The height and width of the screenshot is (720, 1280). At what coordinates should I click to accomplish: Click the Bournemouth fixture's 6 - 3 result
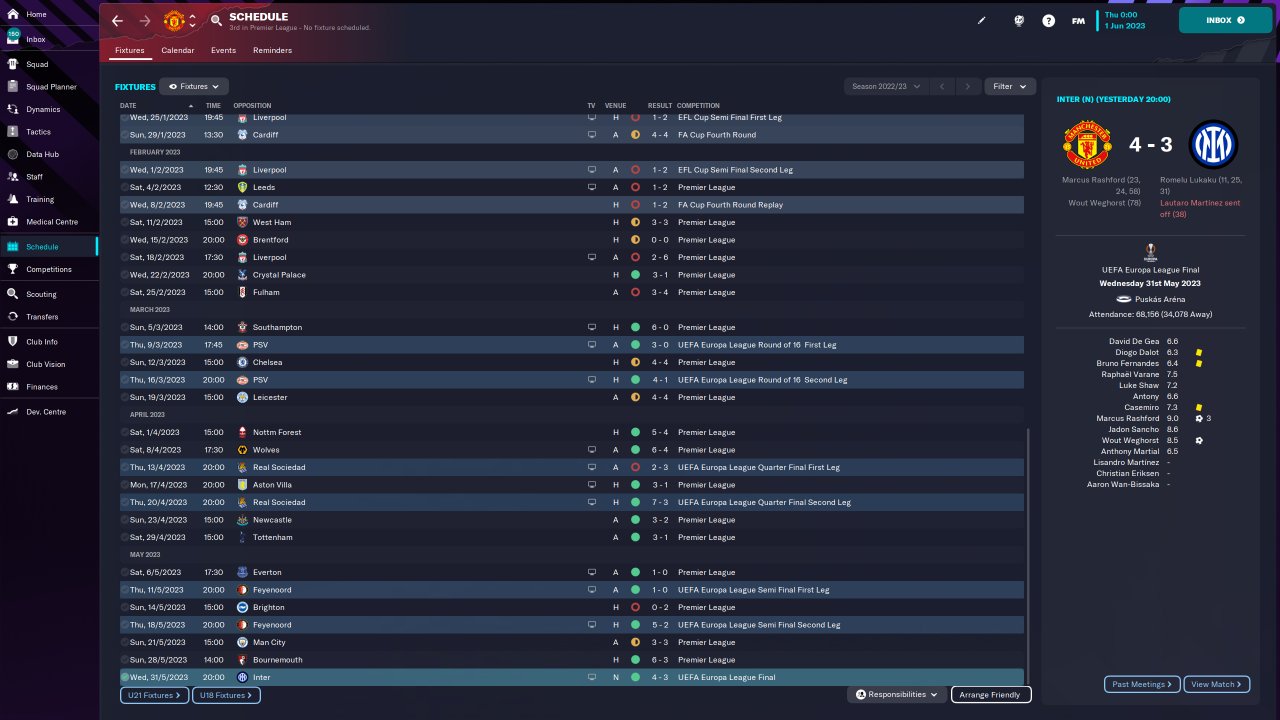tap(659, 660)
